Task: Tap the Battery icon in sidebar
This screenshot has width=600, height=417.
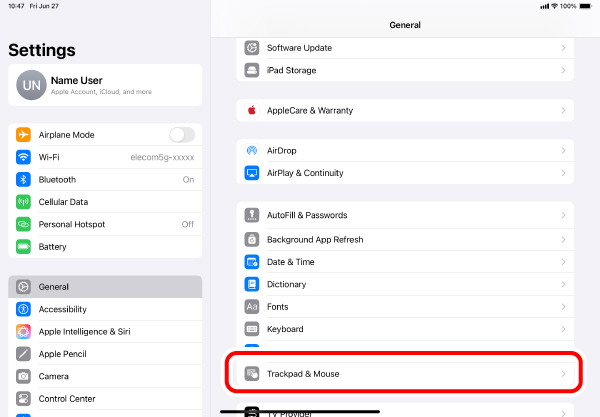Action: click(23, 247)
